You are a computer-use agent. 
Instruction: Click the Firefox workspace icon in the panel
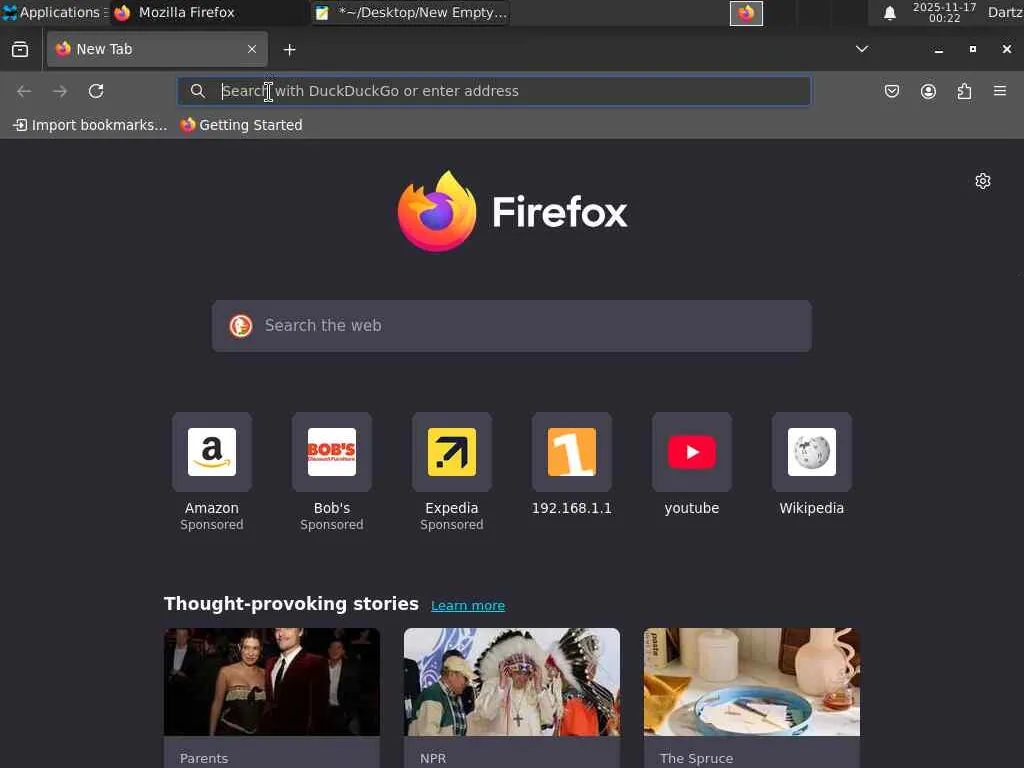(746, 13)
